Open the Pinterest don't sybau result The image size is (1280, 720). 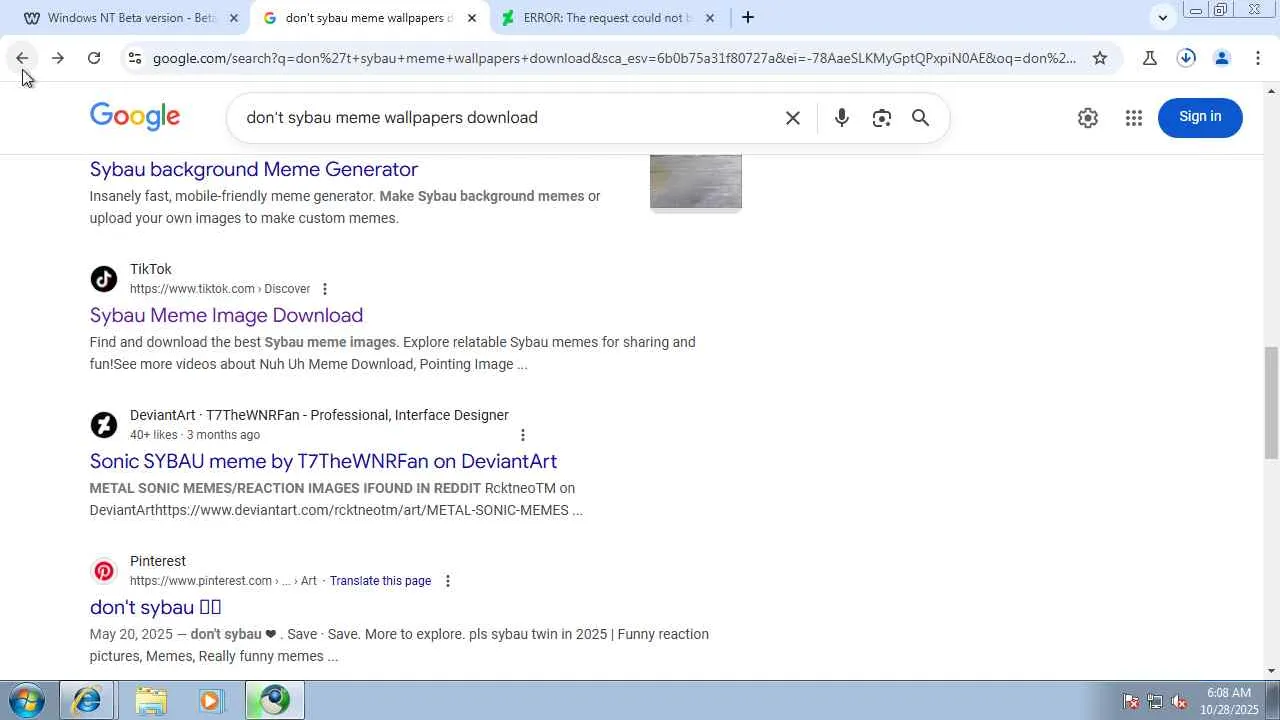point(155,607)
